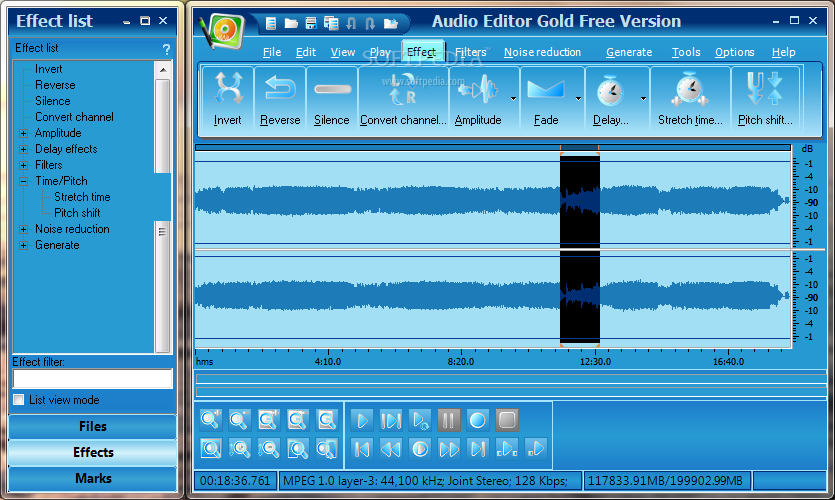835x500 pixels.
Task: Click the new file icon in the quick toolbar
Action: tap(271, 23)
